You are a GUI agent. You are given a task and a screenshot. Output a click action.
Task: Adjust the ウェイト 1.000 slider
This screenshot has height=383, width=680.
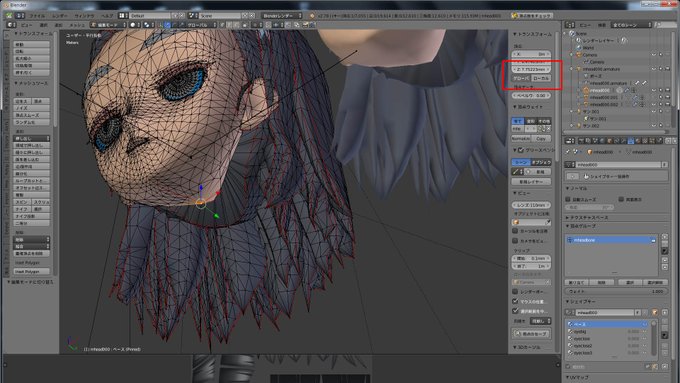[x=615, y=291]
